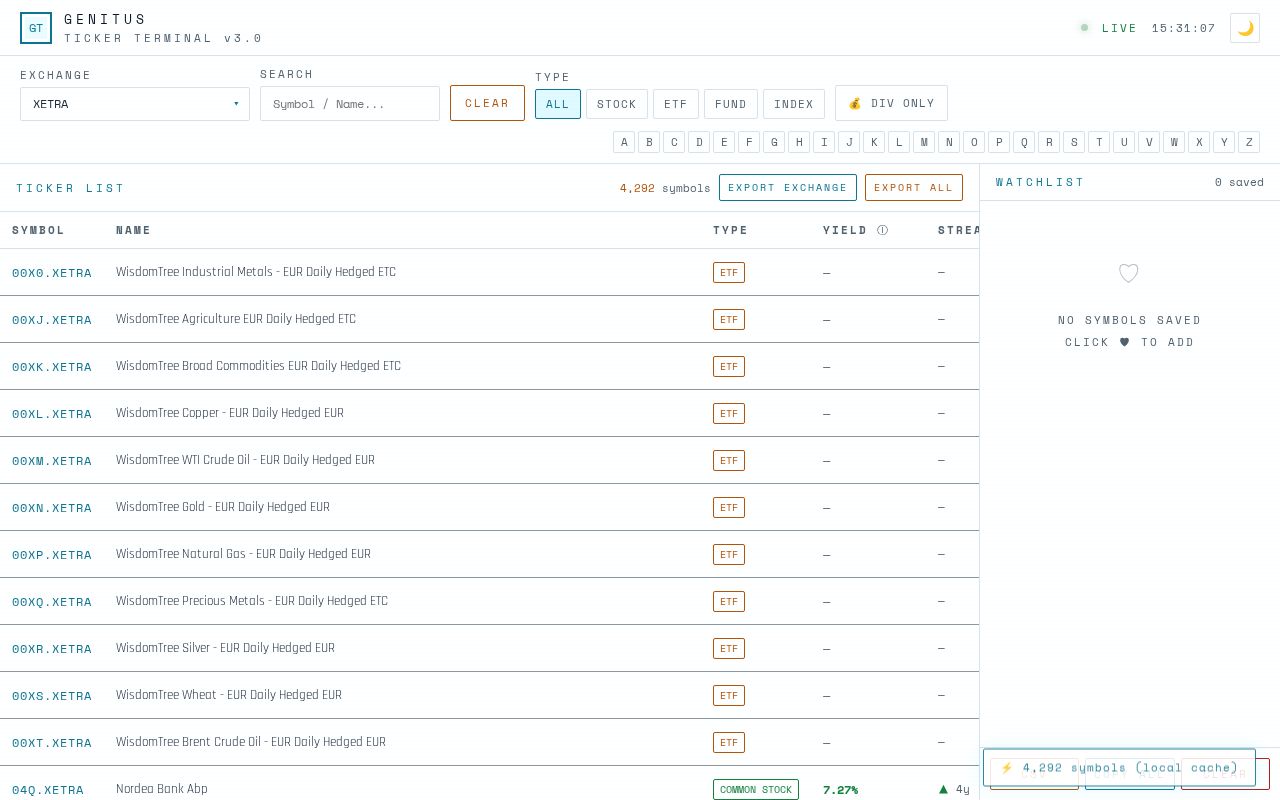Open ticker 04Q.XETRA

coord(48,790)
